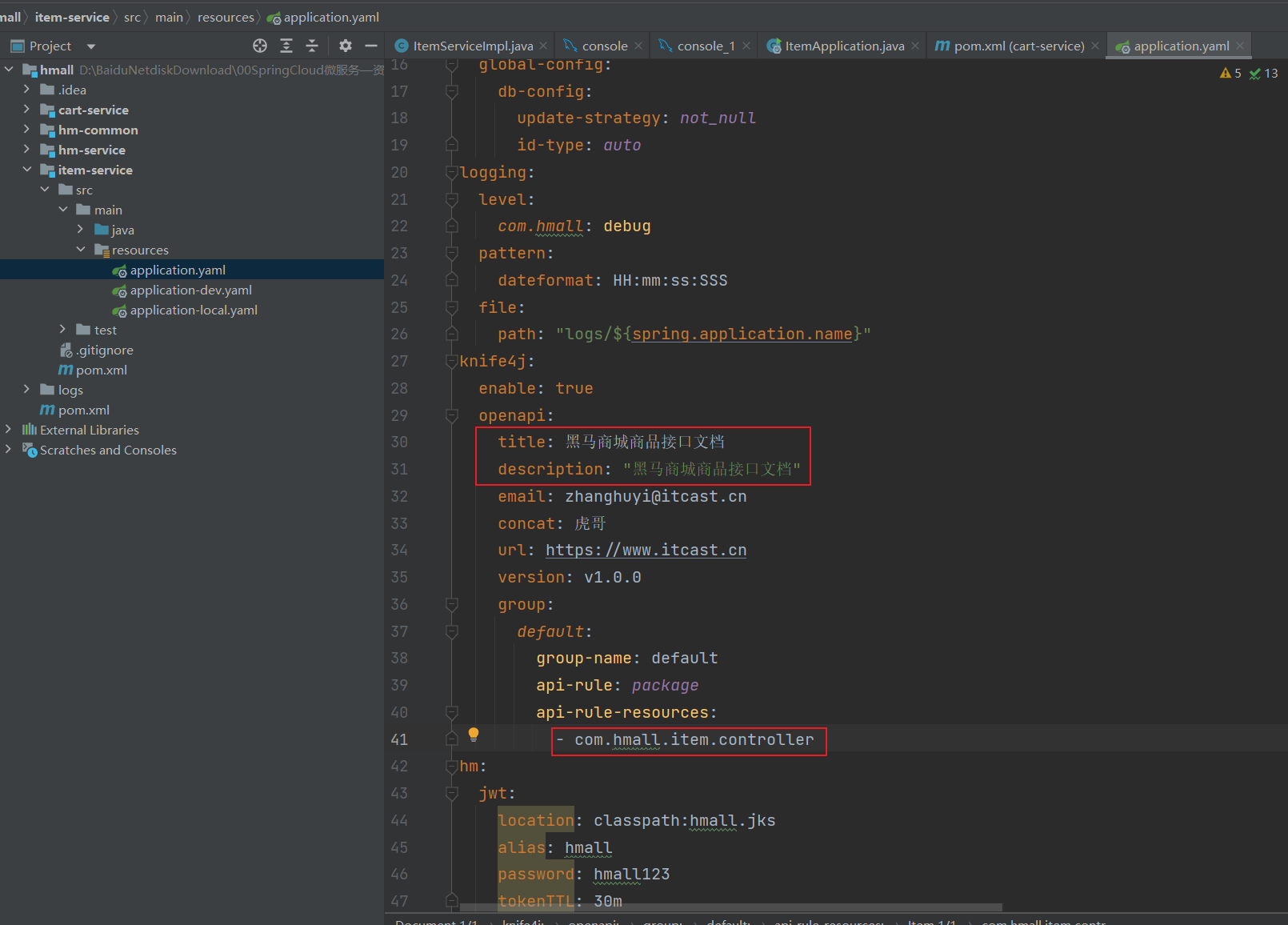Click the editor horizontal scrollbar
The height and width of the screenshot is (925, 1288).
pos(731,907)
